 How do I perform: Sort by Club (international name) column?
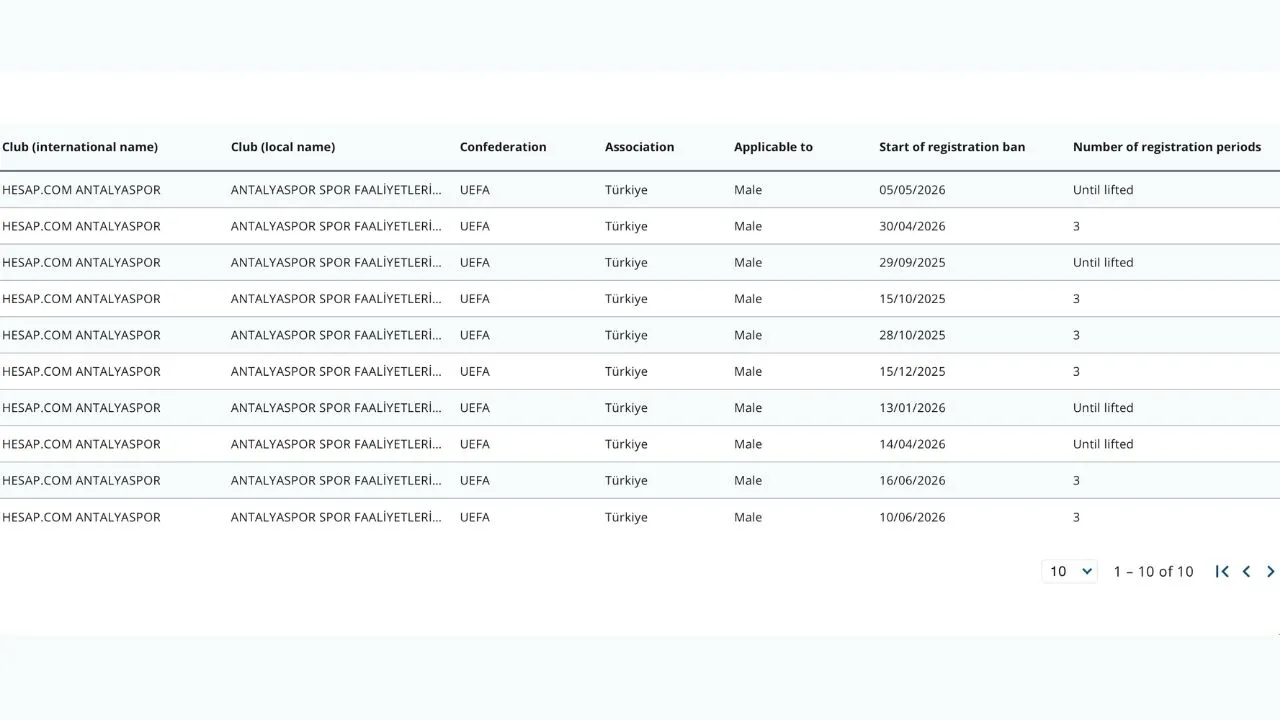coord(80,147)
